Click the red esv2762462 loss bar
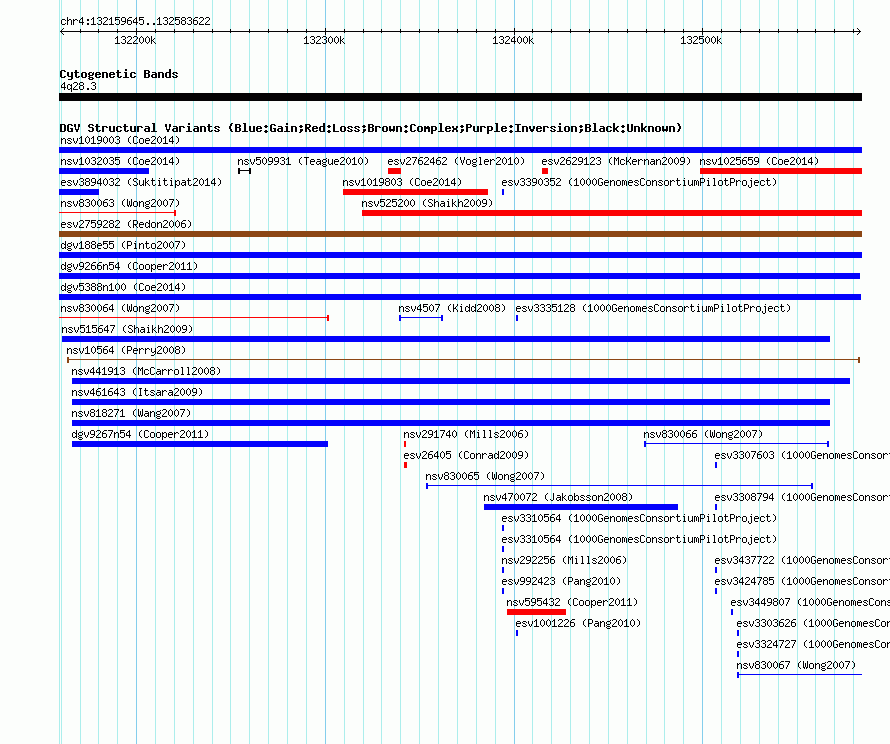Viewport: 890px width, 744px height. pos(394,171)
